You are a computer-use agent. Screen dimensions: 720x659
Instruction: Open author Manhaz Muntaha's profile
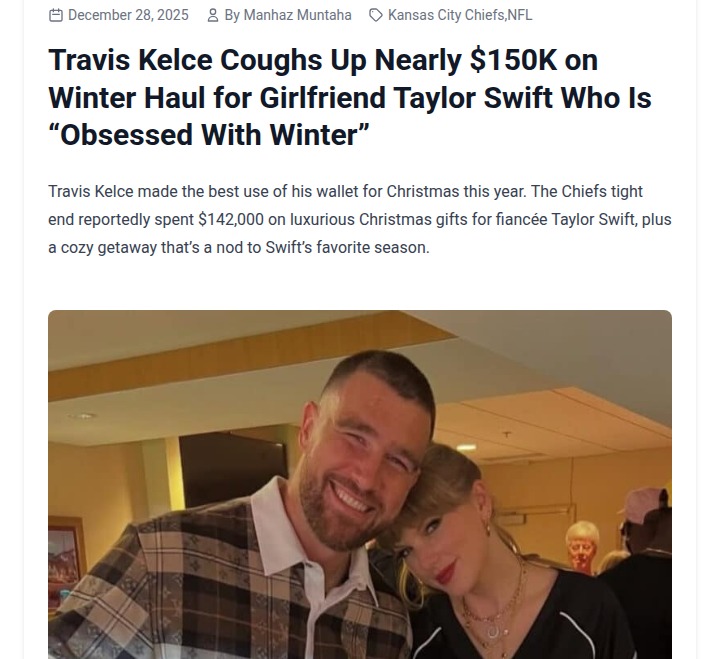(298, 15)
